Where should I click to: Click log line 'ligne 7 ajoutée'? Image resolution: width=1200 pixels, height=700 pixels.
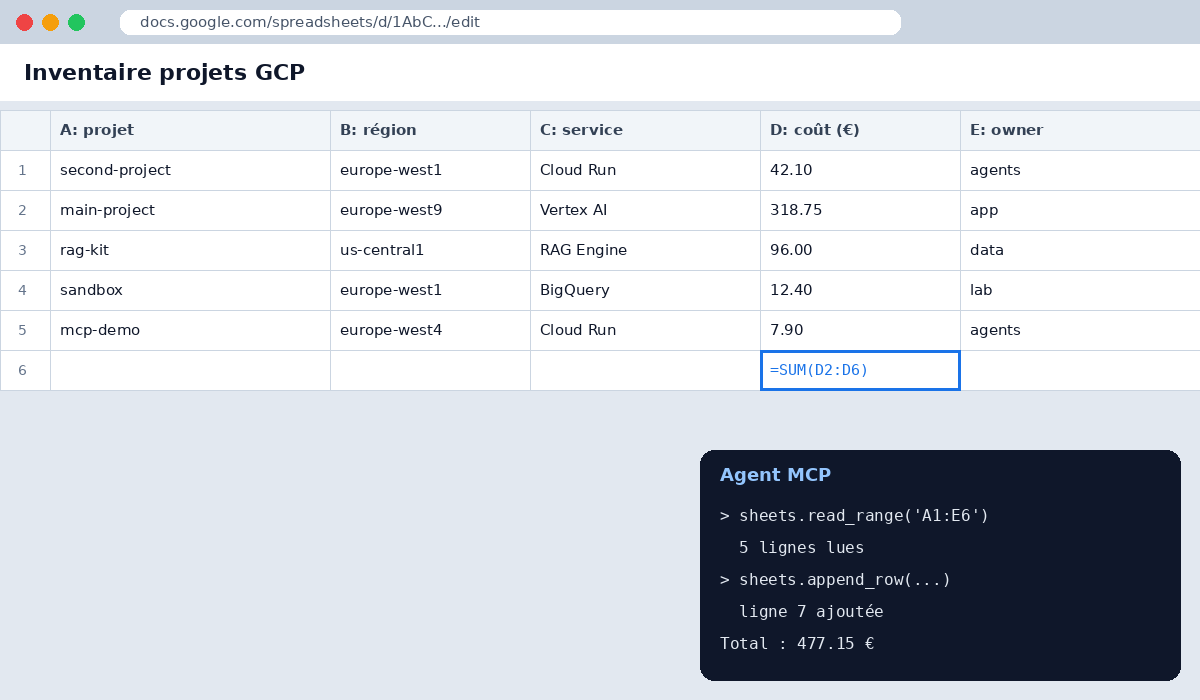point(811,612)
